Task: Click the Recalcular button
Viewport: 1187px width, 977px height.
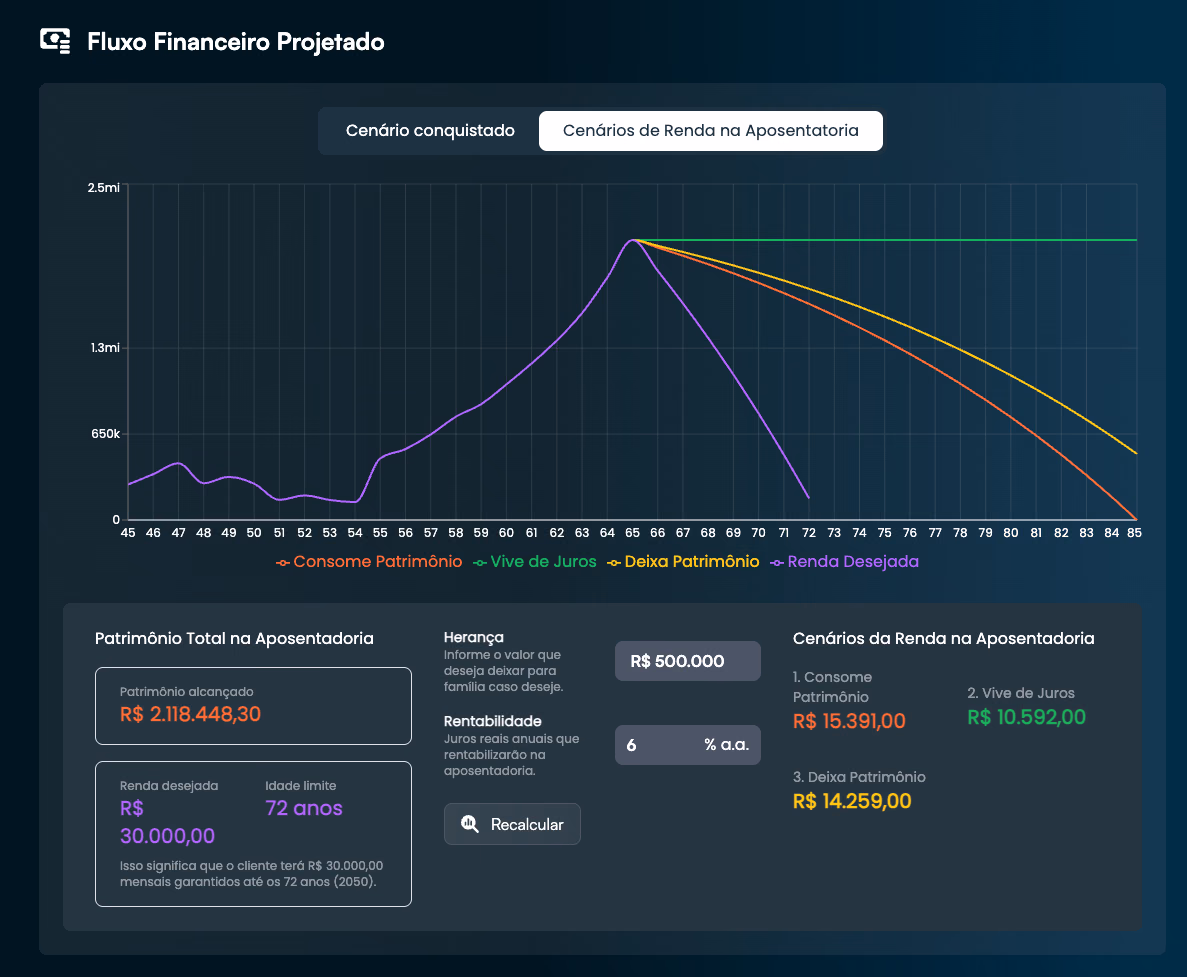Action: point(512,824)
